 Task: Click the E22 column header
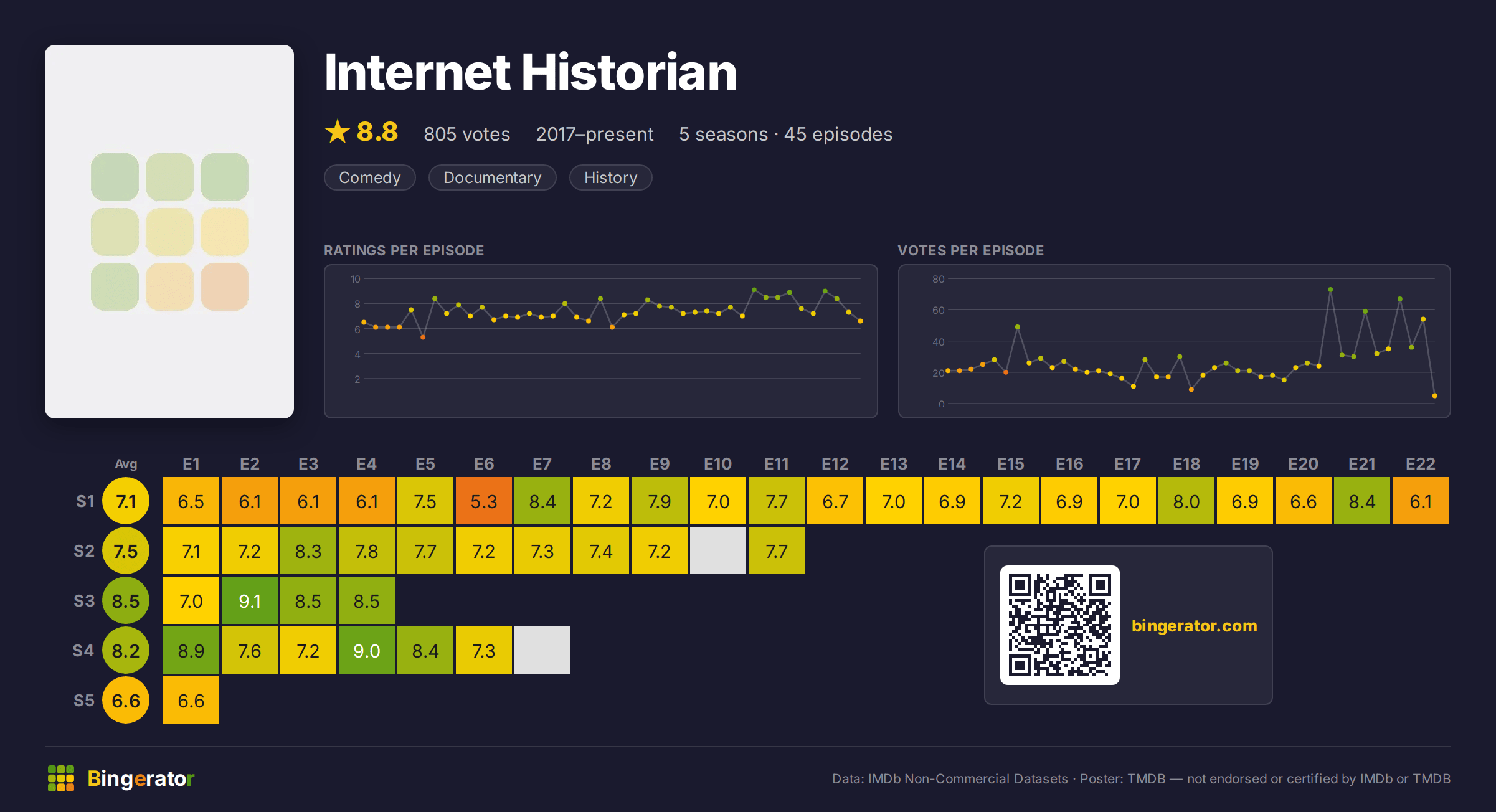point(1421,464)
